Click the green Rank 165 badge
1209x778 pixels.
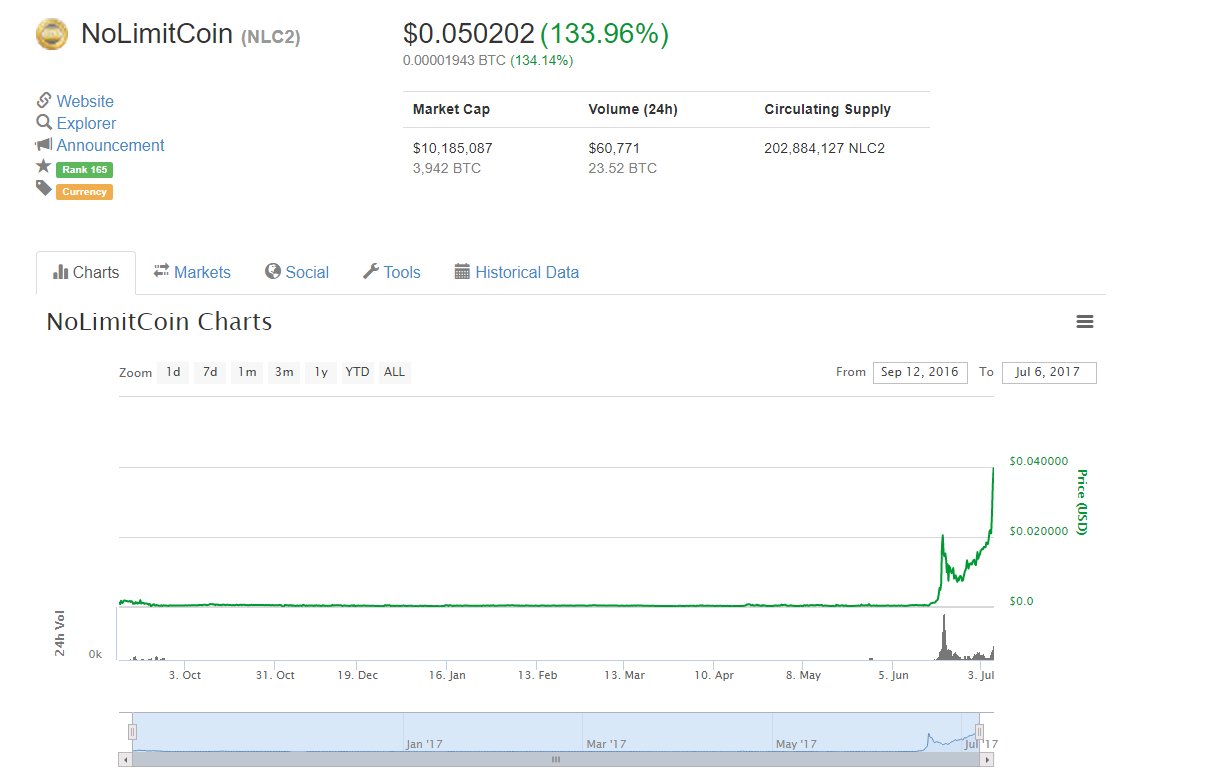(x=84, y=170)
